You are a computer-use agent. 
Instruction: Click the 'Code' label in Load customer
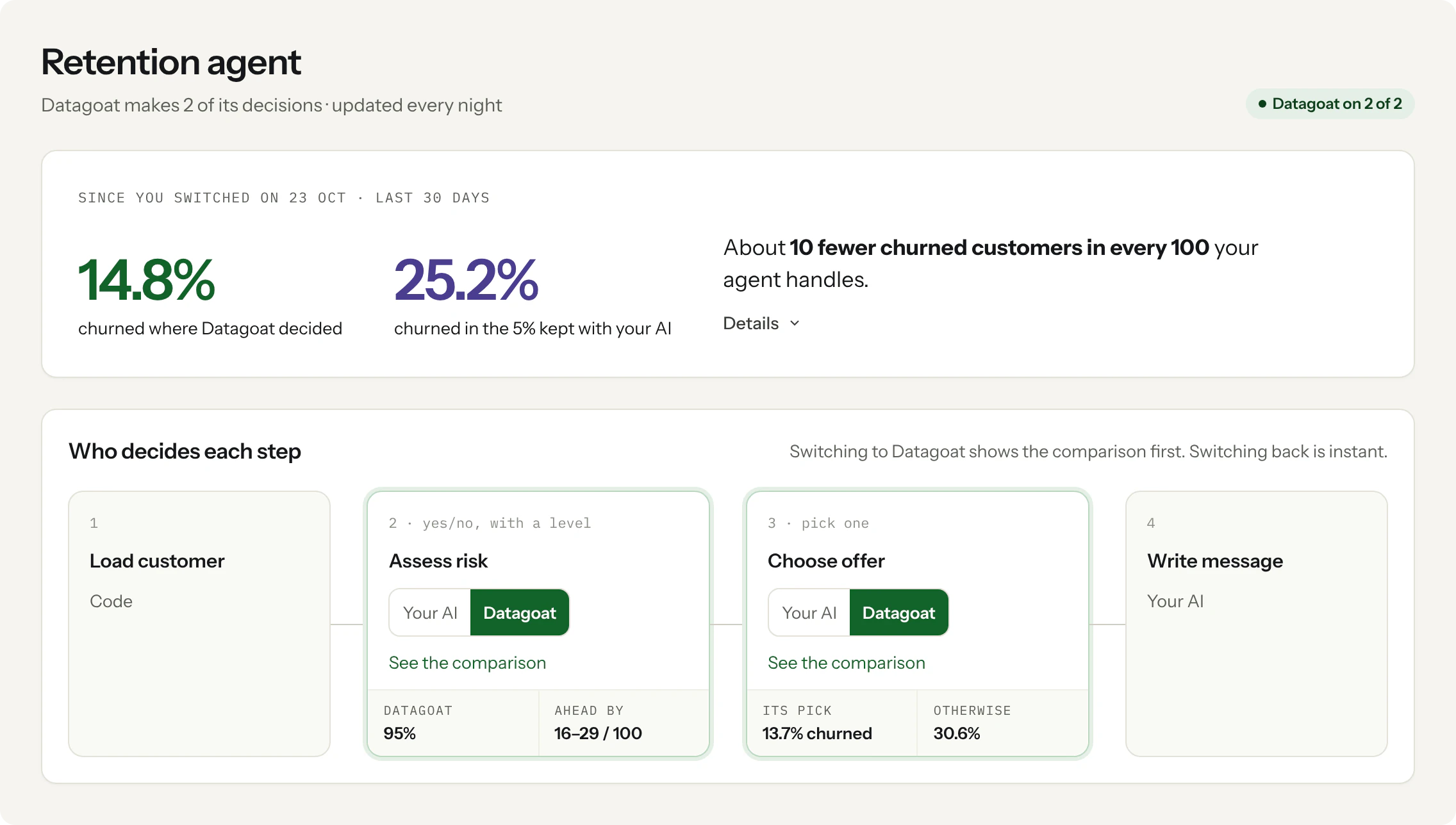(x=111, y=601)
